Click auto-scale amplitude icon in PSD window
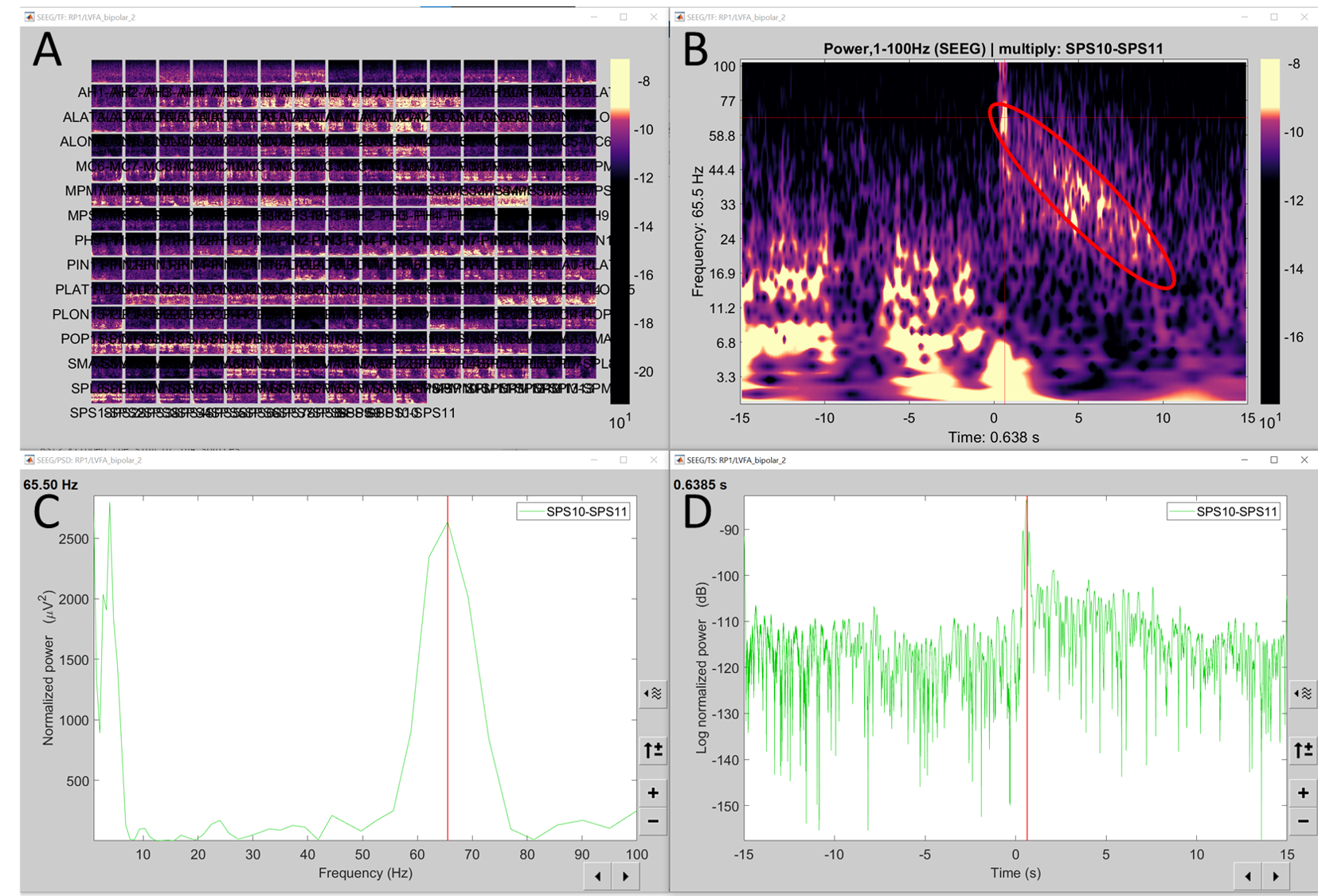Image resolution: width=1318 pixels, height=896 pixels. [653, 750]
